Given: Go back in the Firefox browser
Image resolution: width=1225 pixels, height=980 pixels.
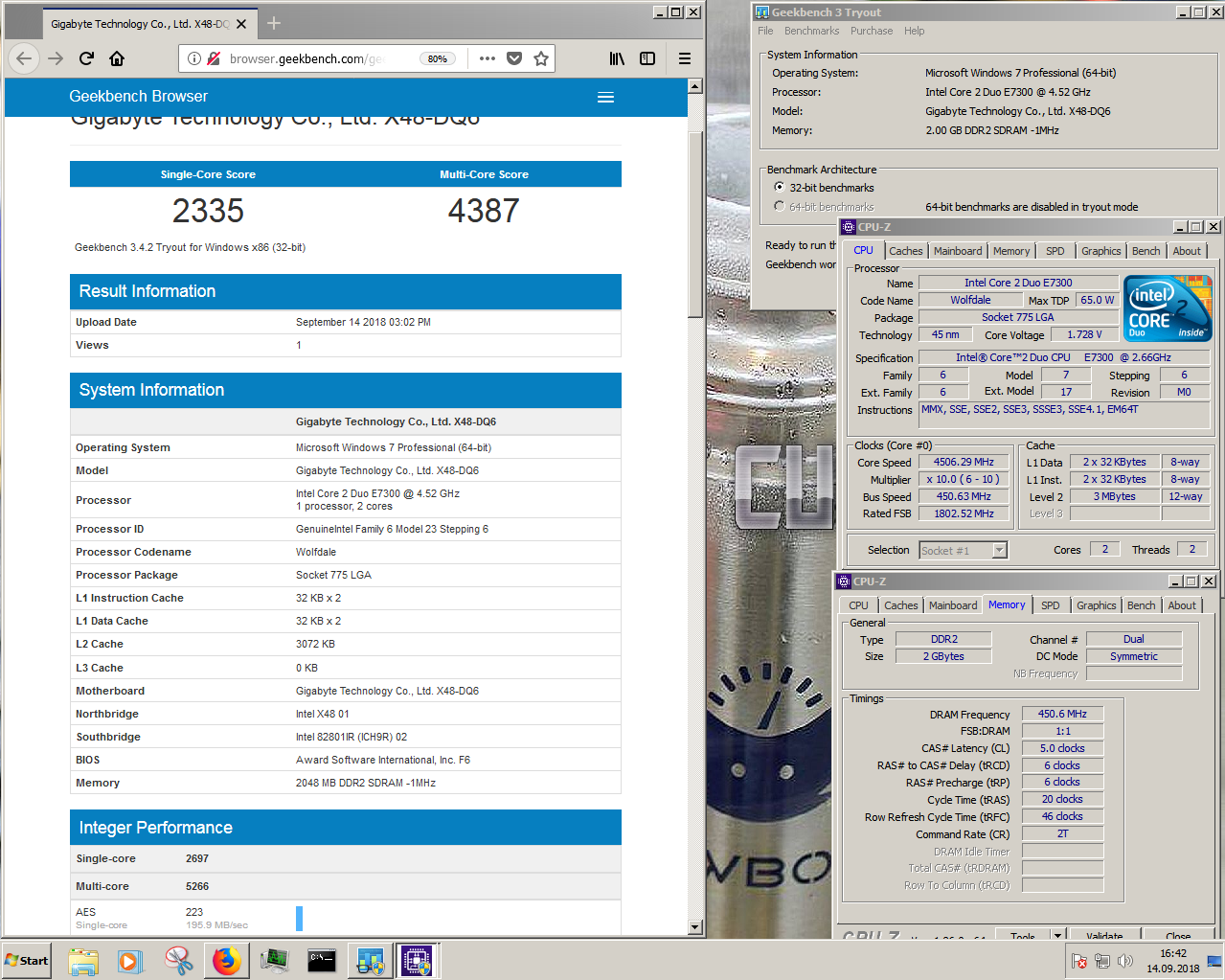Looking at the screenshot, I should tap(24, 58).
